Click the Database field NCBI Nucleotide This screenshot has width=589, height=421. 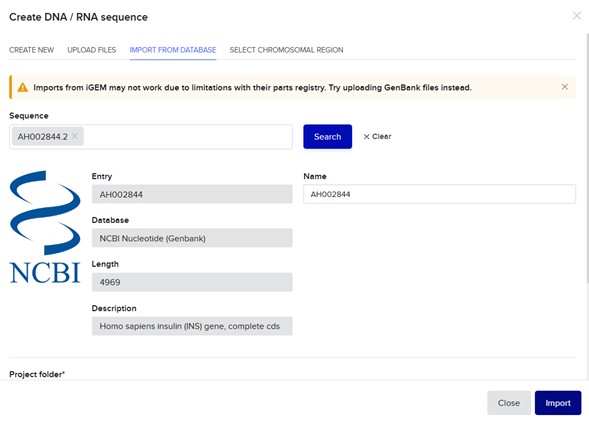(192, 238)
